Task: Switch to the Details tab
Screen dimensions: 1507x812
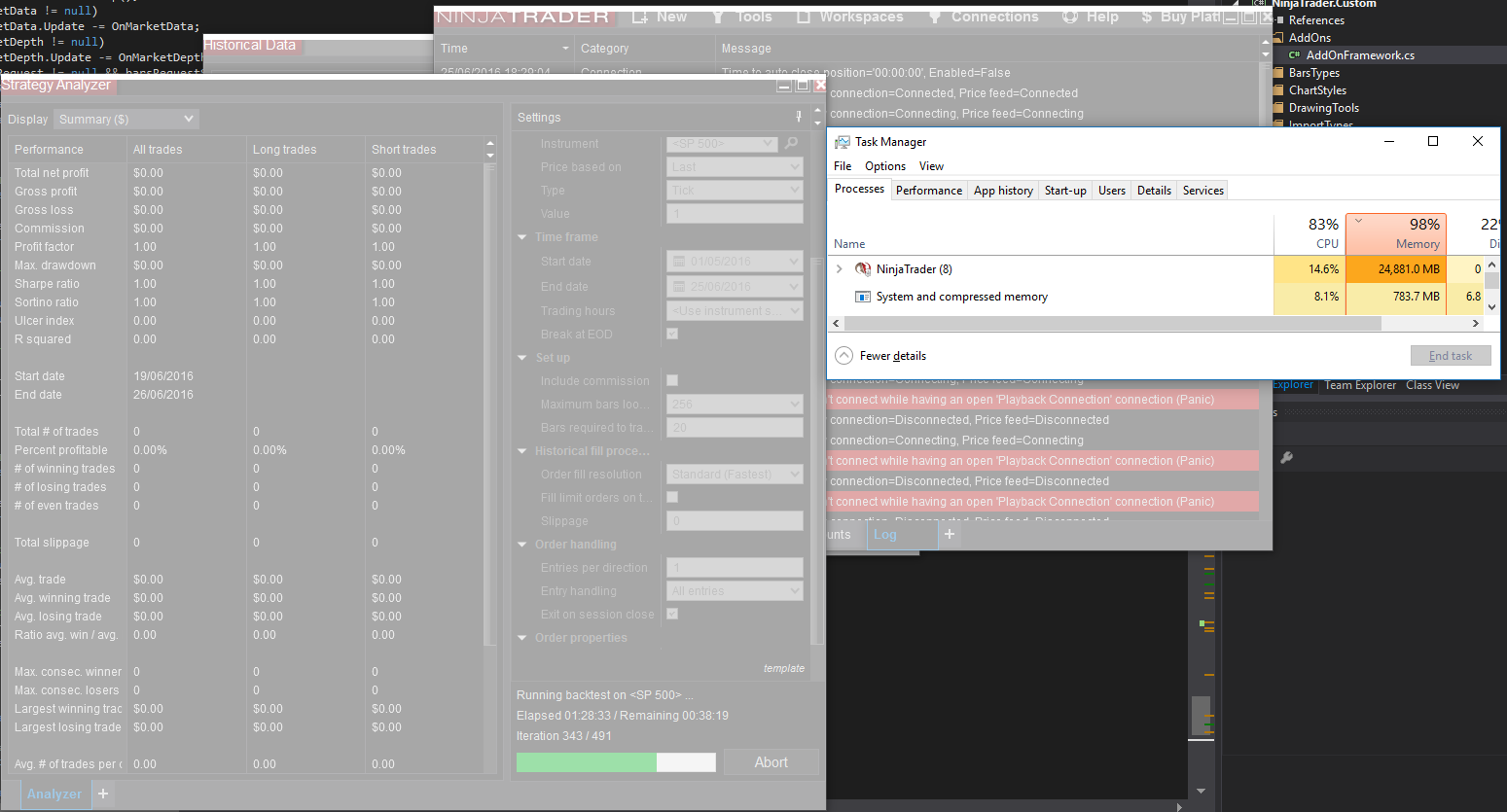Action: [1154, 191]
